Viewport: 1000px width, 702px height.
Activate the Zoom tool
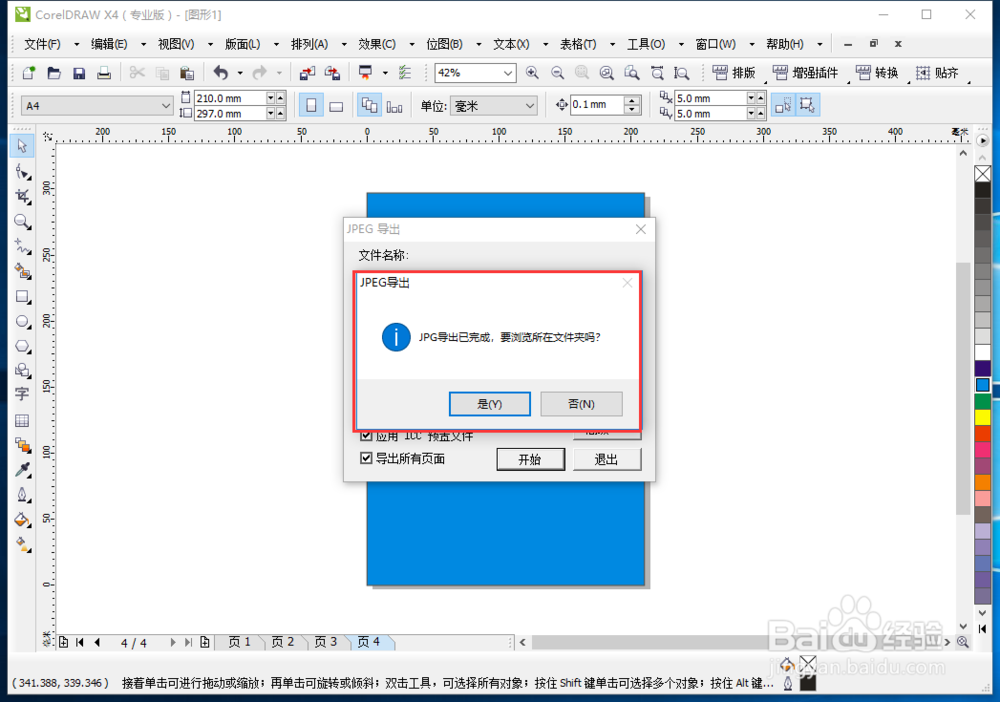[x=22, y=221]
